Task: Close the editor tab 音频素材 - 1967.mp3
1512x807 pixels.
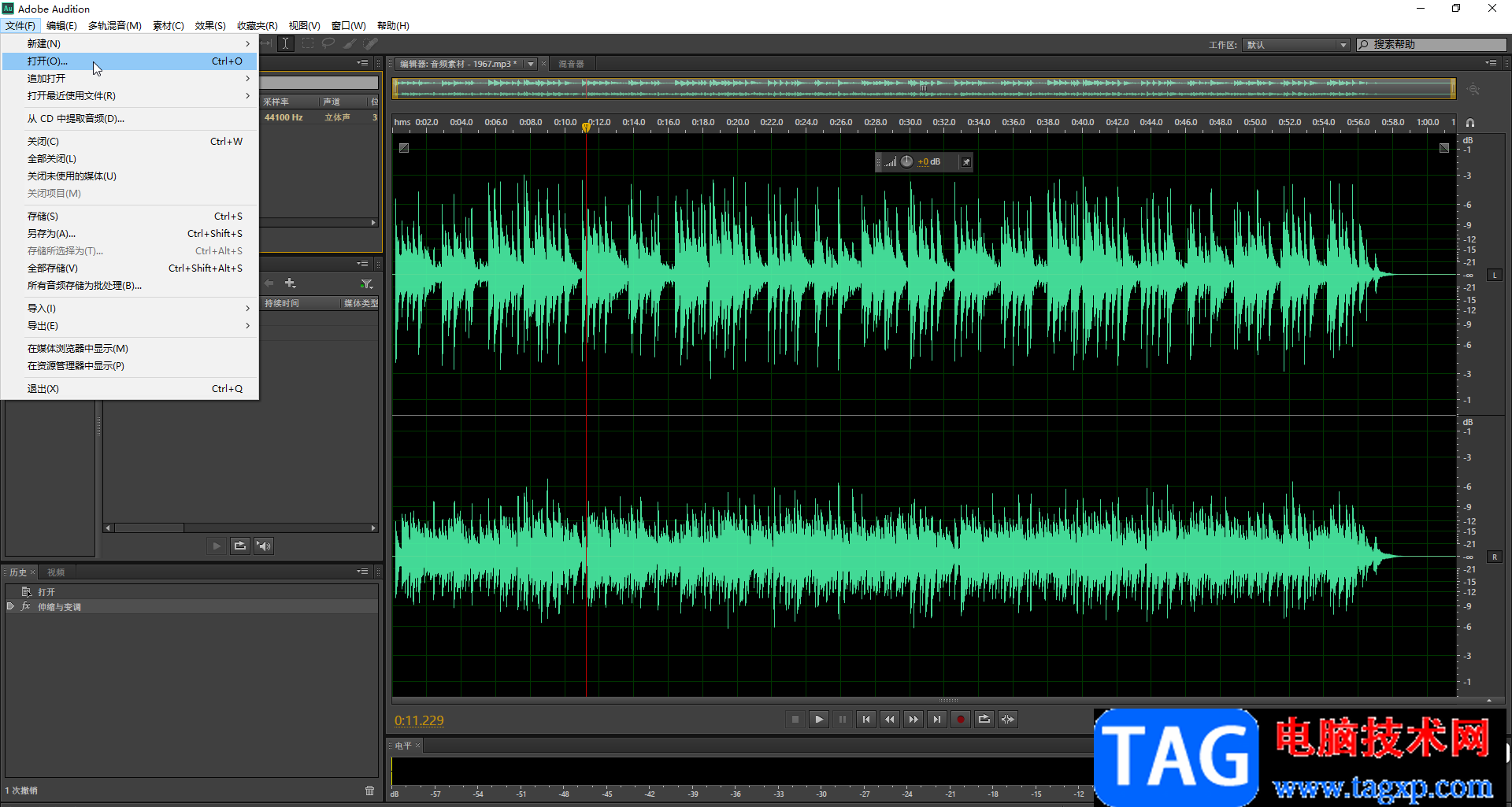Action: pos(543,64)
